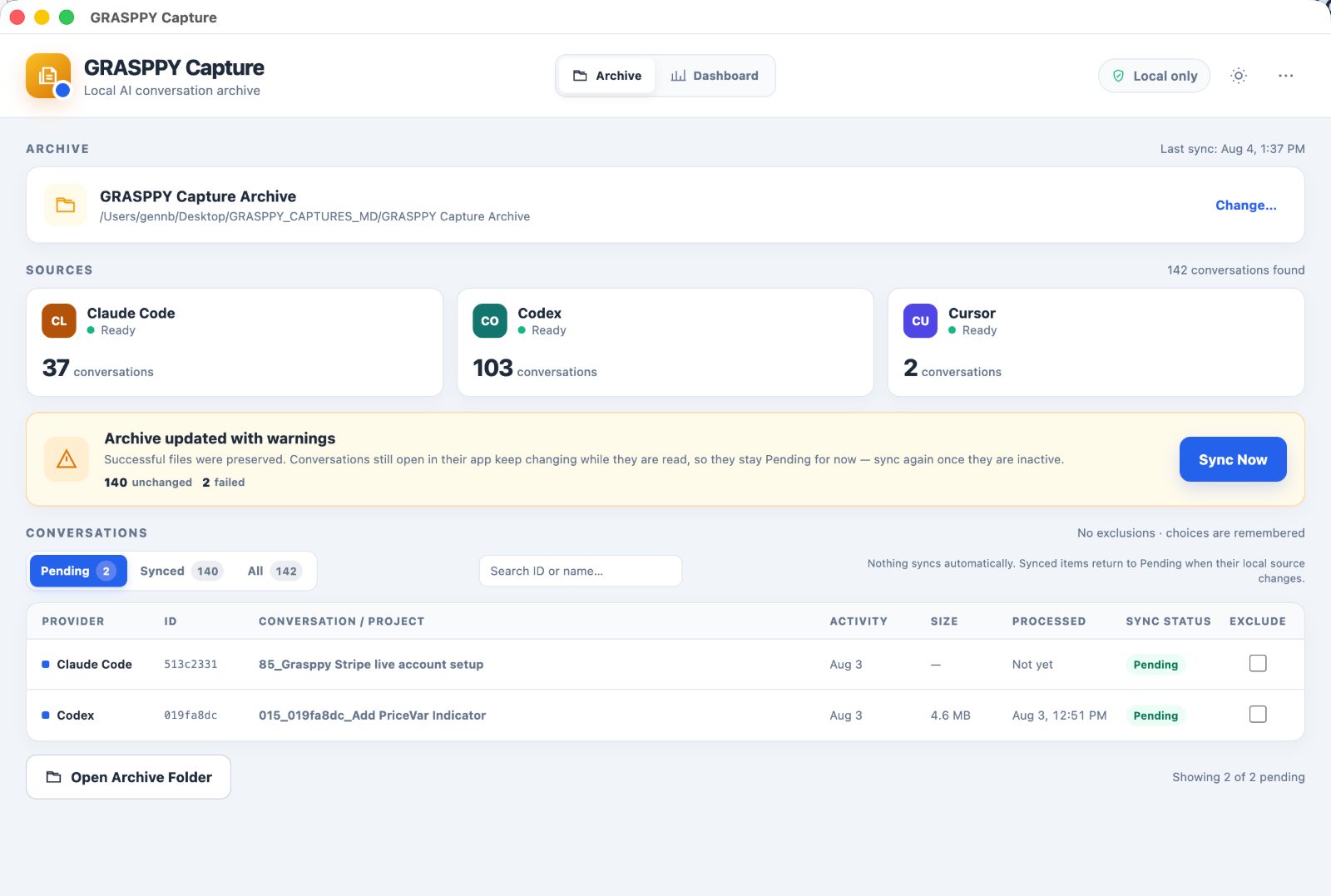Select the All conversations filter

click(274, 571)
